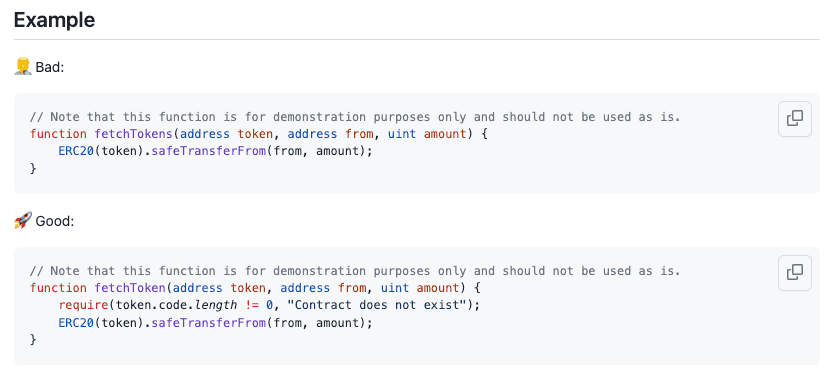Viewport: 831px width, 380px height.
Task: Click the "Good:" label text
Action: coord(55,221)
